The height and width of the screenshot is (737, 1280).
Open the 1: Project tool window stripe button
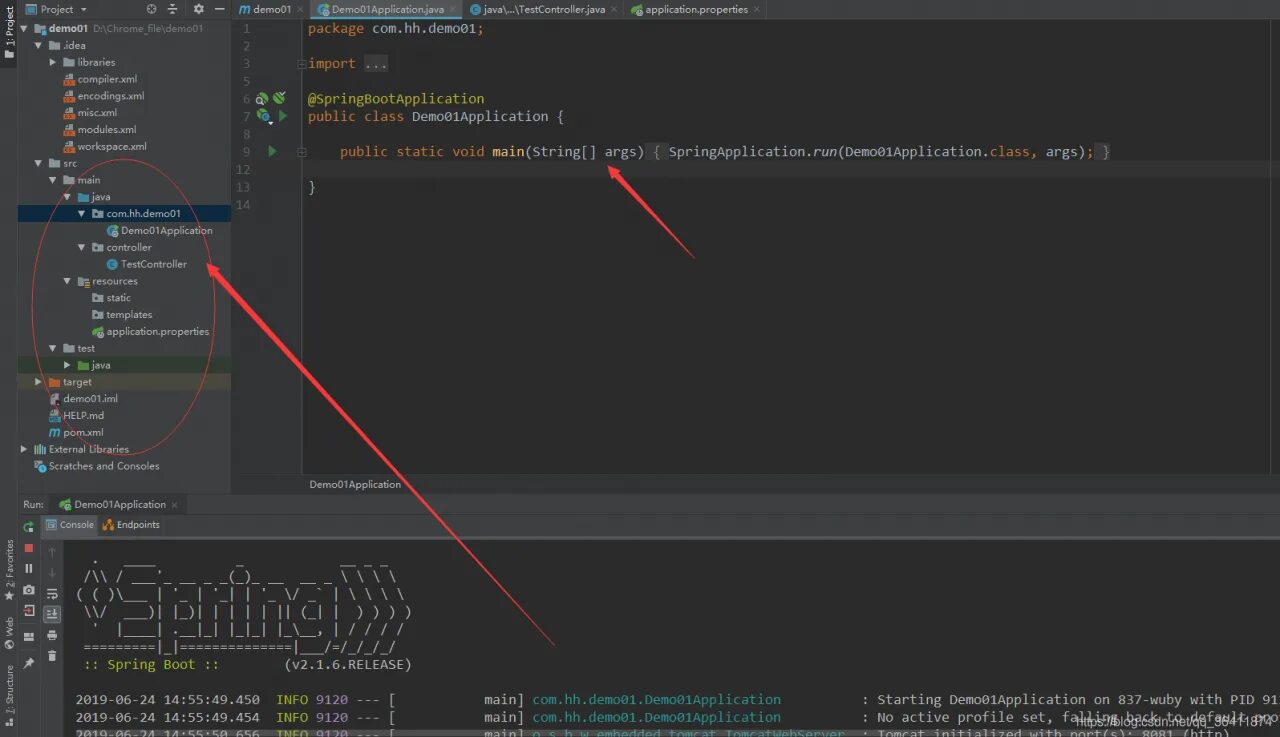point(10,32)
